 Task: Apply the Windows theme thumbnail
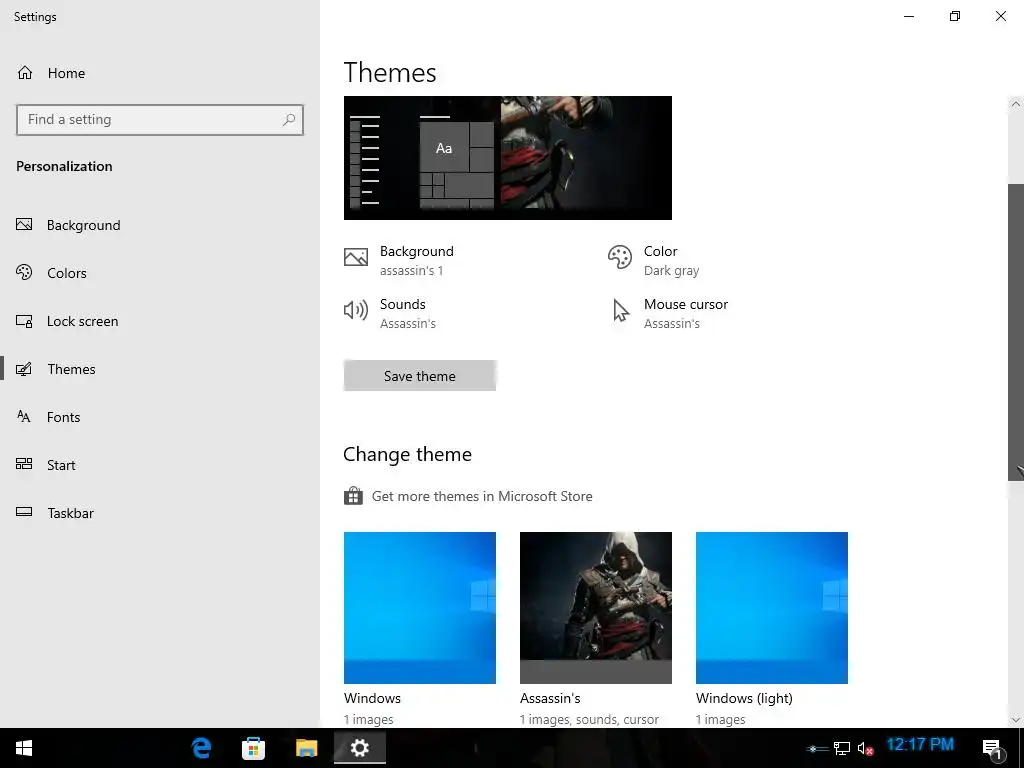click(420, 607)
